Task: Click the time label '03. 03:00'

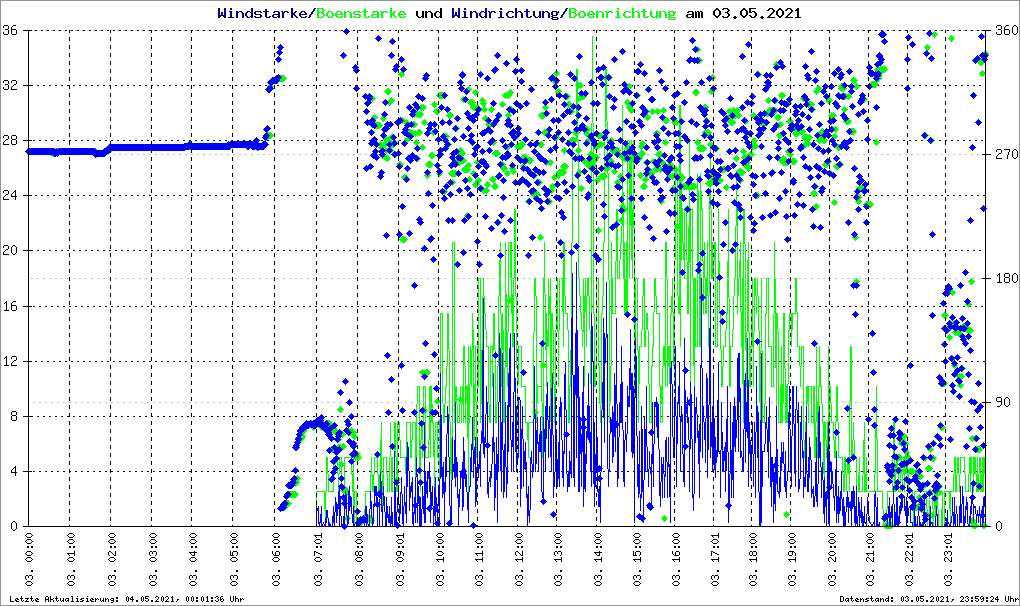Action: 153,559
